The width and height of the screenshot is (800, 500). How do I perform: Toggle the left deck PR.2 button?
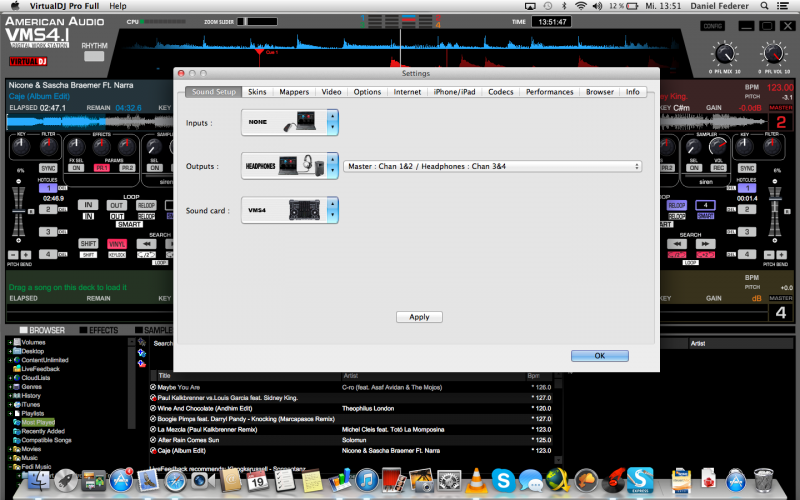pos(127,168)
